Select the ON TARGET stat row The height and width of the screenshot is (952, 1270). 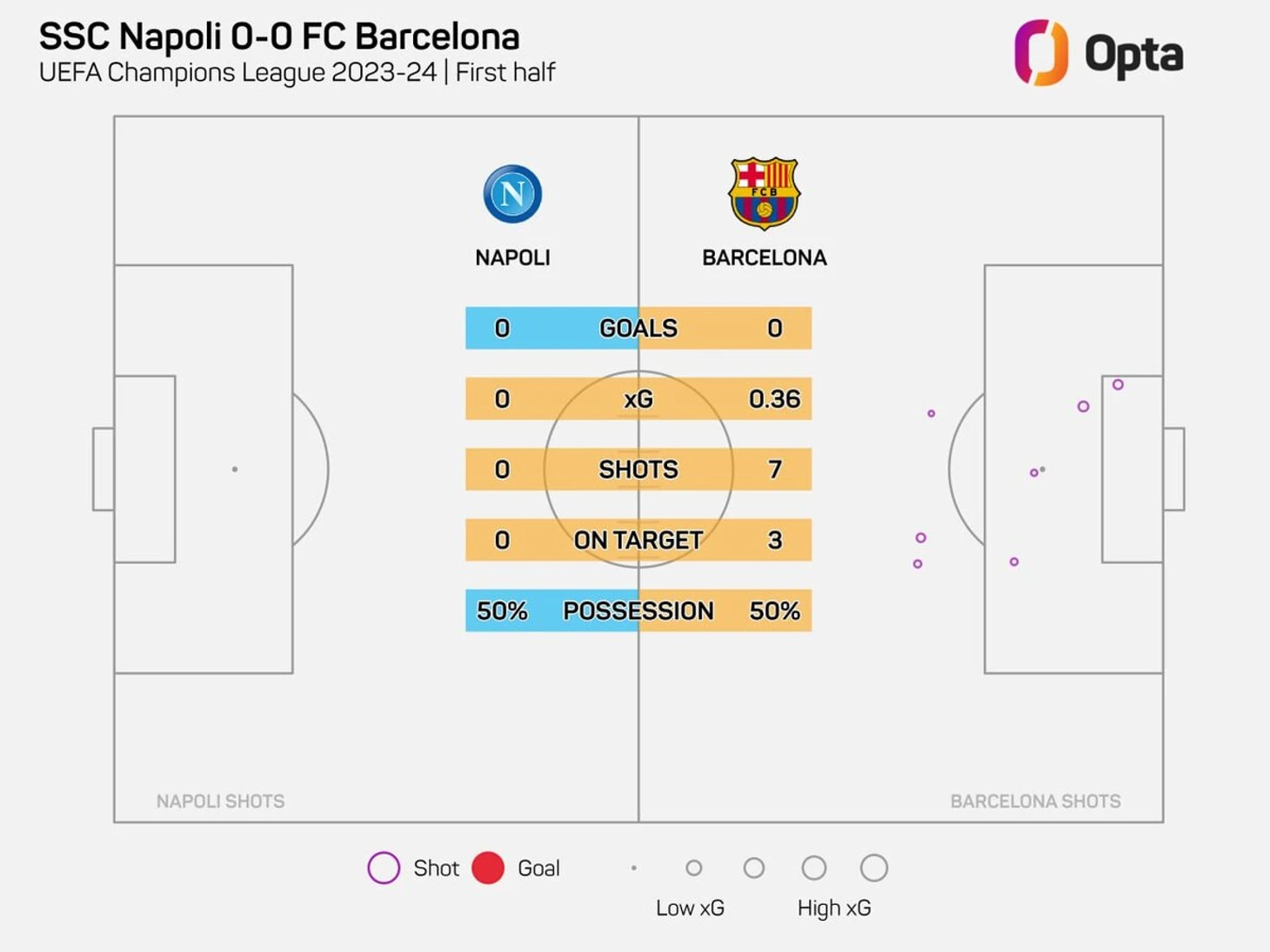(x=638, y=540)
